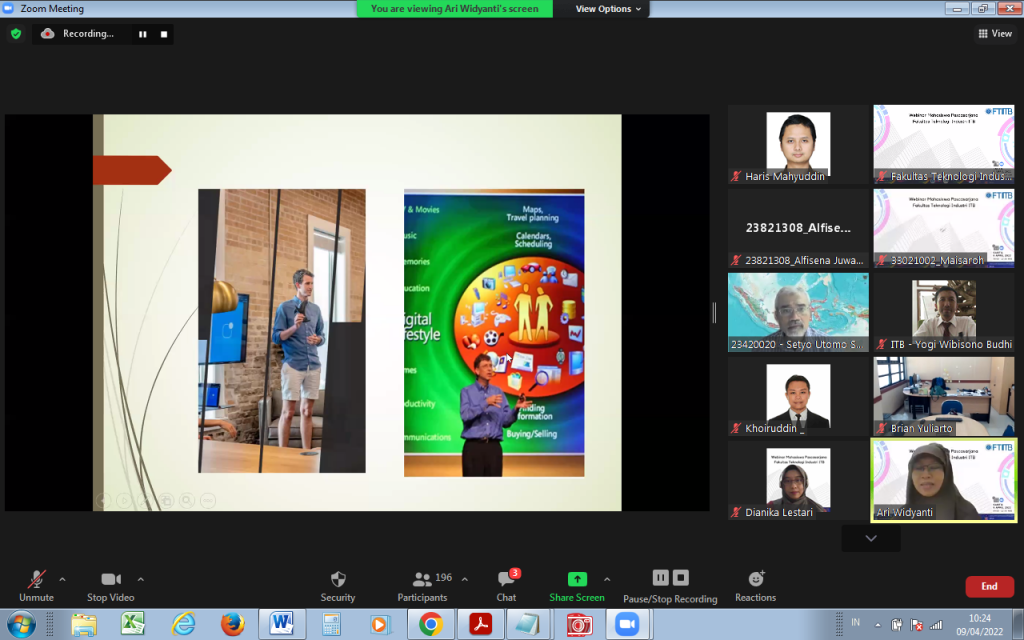The width and height of the screenshot is (1024, 640).
Task: Expand video options arrow beside Stop Video
Action: 140,579
